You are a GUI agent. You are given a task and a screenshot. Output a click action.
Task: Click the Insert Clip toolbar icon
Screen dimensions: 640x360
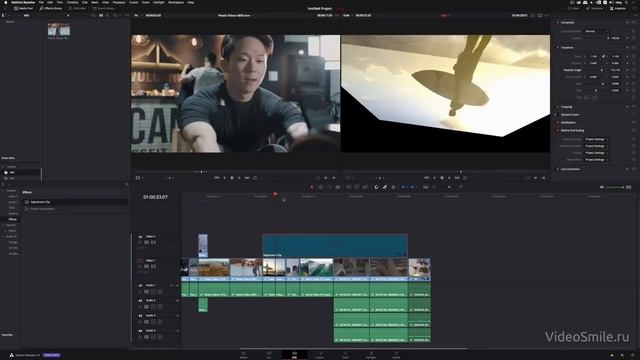348,187
